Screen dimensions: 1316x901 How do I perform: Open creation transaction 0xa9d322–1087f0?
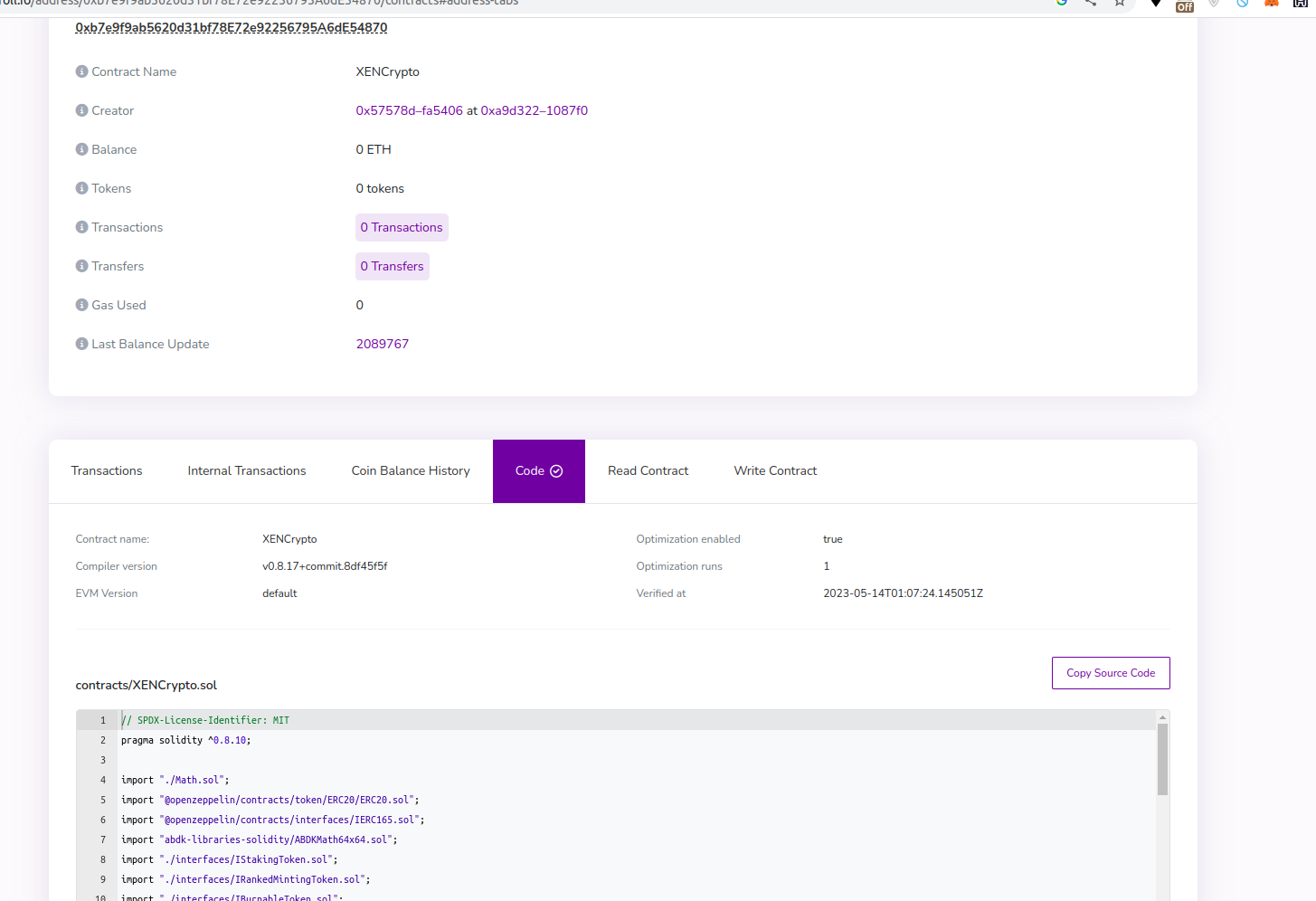(535, 110)
